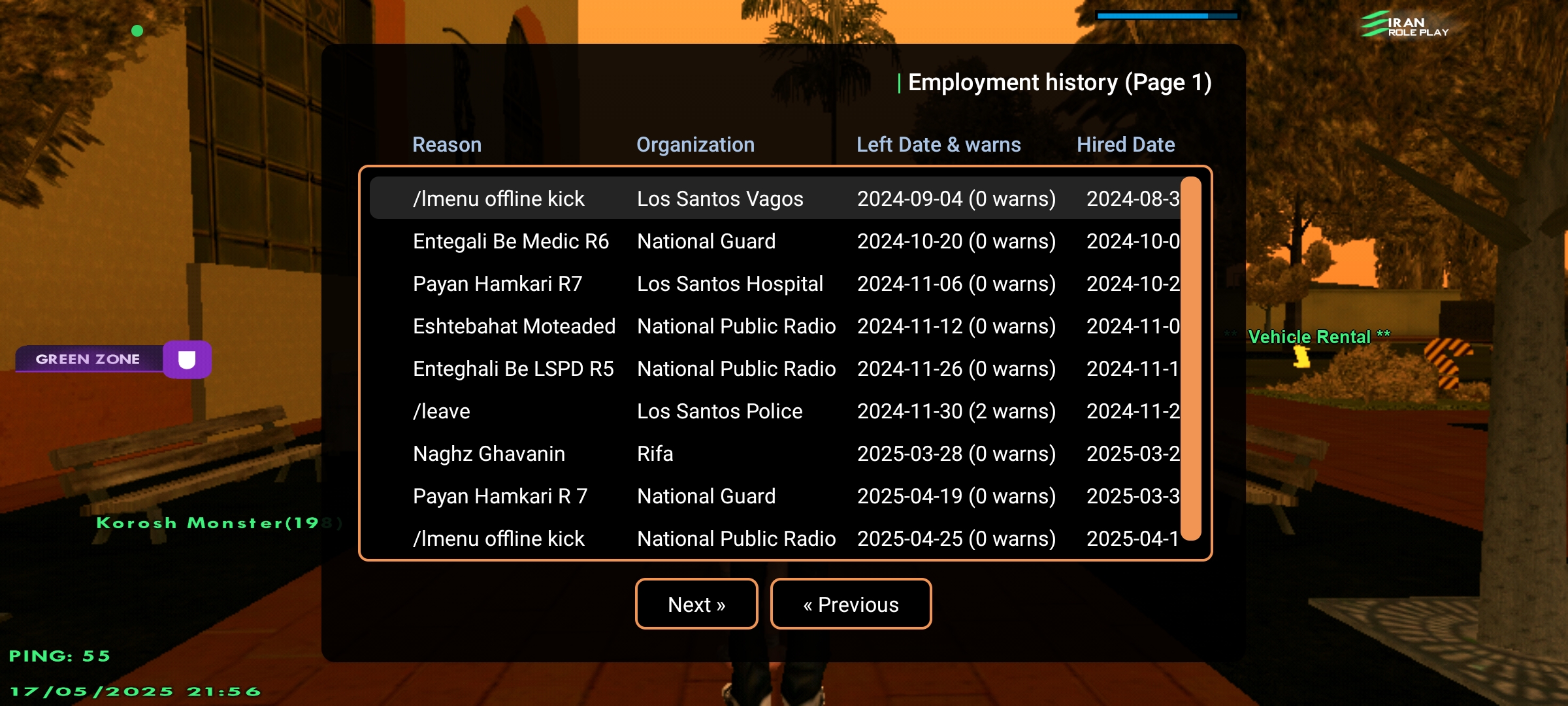This screenshot has width=1568, height=706.
Task: Select the Enteghali Be LSPD R5 reason
Action: 513,369
